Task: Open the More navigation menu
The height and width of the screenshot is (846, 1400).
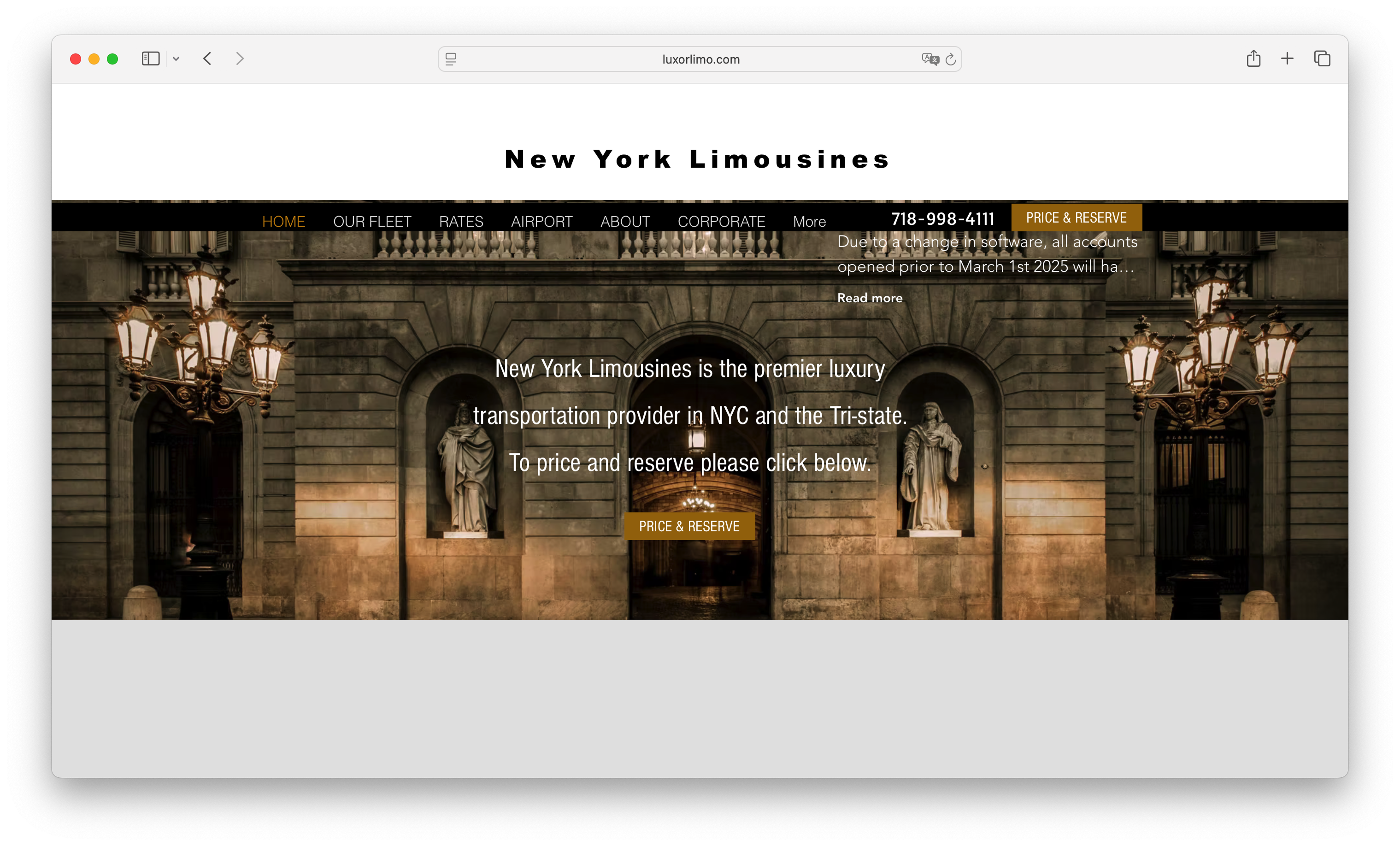Action: coord(809,221)
